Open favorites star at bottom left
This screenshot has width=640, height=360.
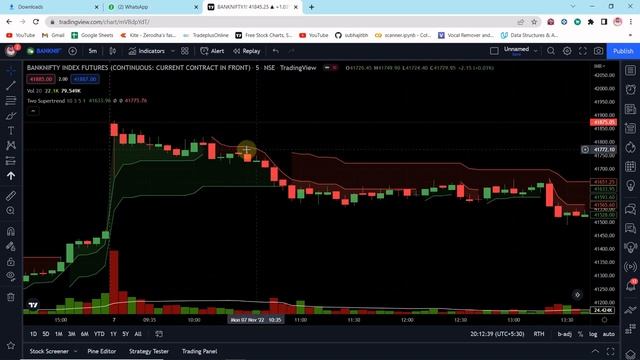click(11, 346)
